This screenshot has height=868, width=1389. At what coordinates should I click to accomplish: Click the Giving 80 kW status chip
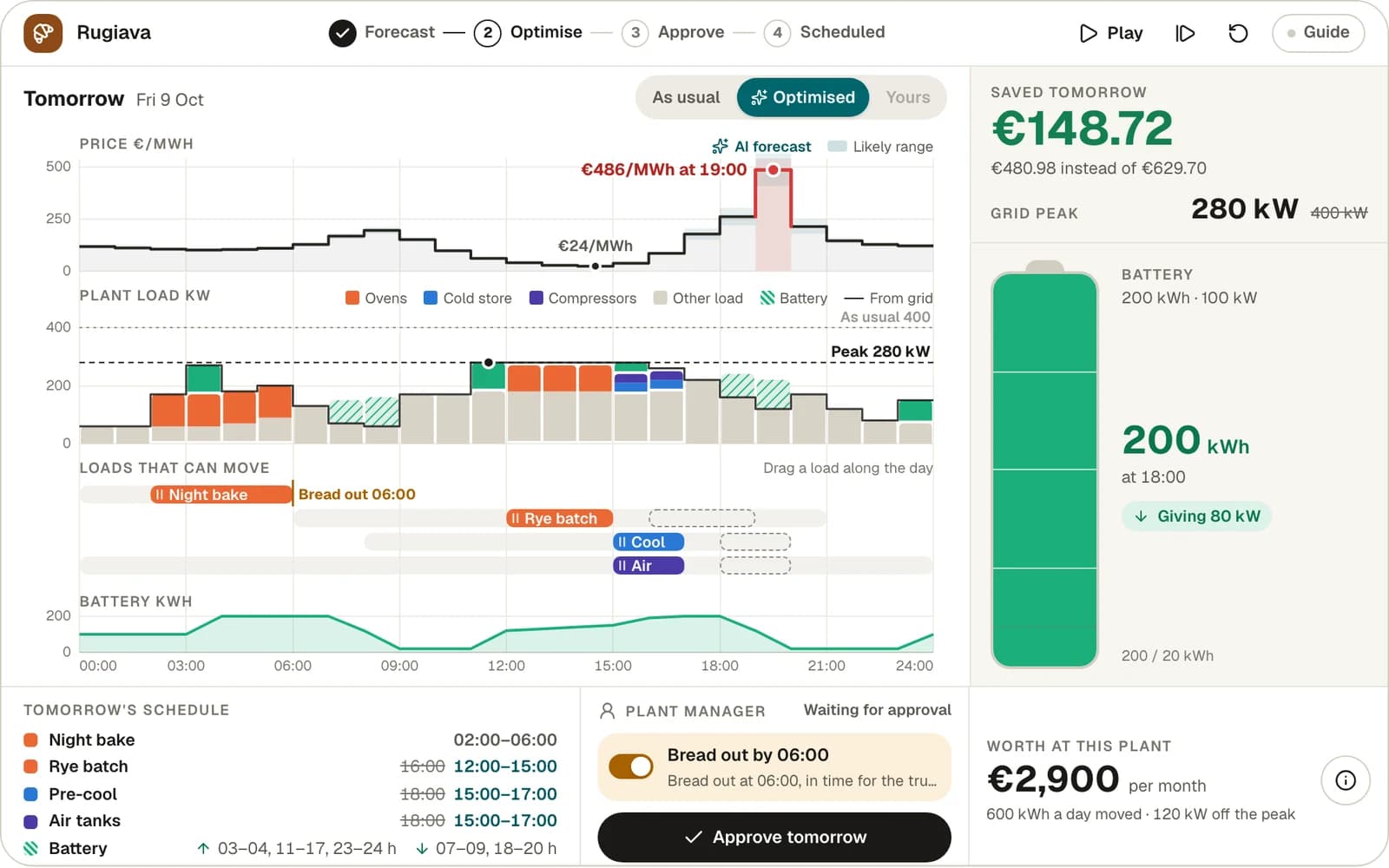pos(1197,516)
